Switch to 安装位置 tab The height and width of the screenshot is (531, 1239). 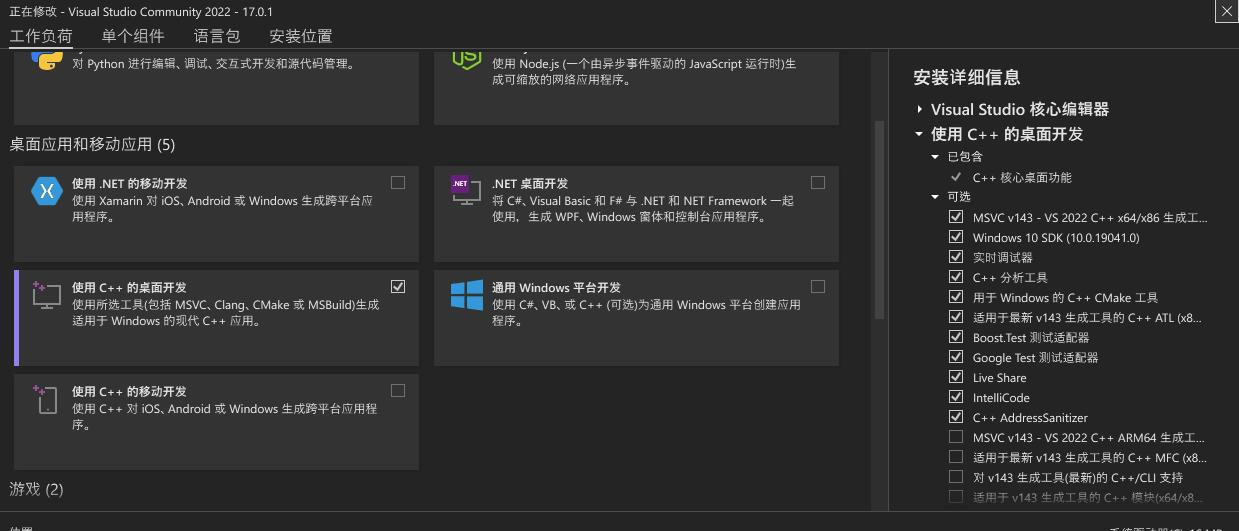[x=301, y=36]
